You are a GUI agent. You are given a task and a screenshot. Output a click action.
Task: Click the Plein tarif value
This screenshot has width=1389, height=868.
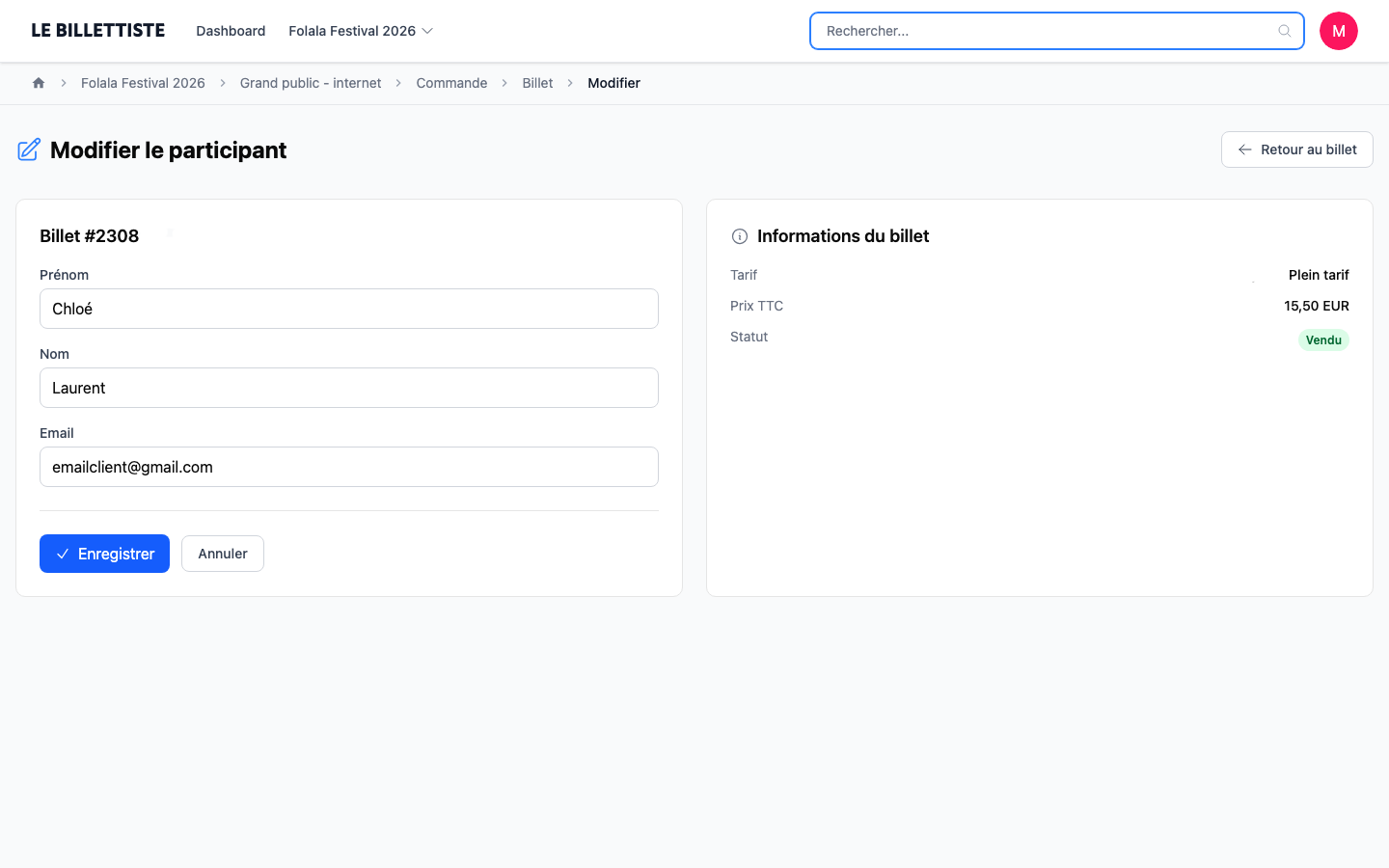[1319, 275]
